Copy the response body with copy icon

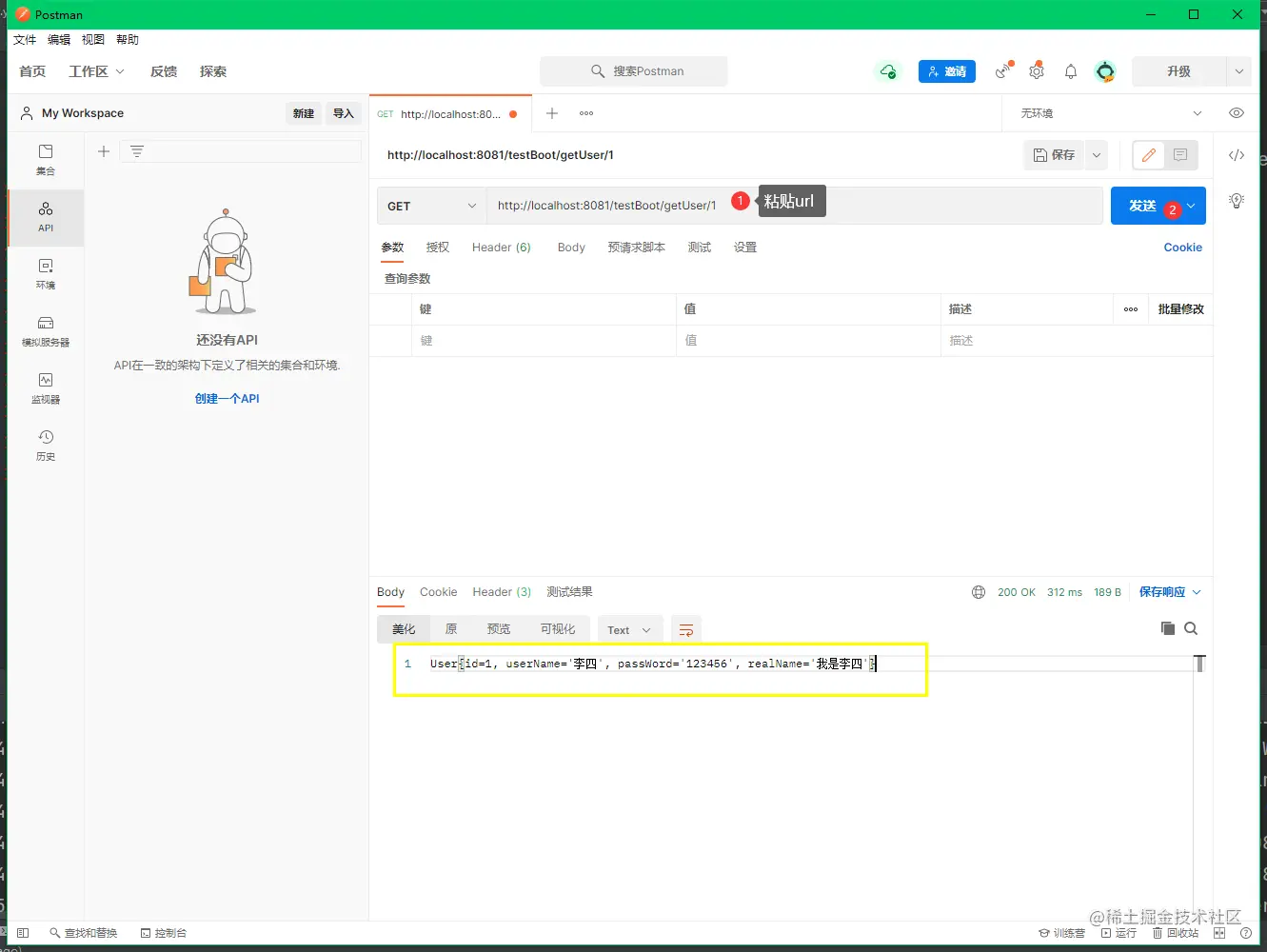tap(1168, 628)
